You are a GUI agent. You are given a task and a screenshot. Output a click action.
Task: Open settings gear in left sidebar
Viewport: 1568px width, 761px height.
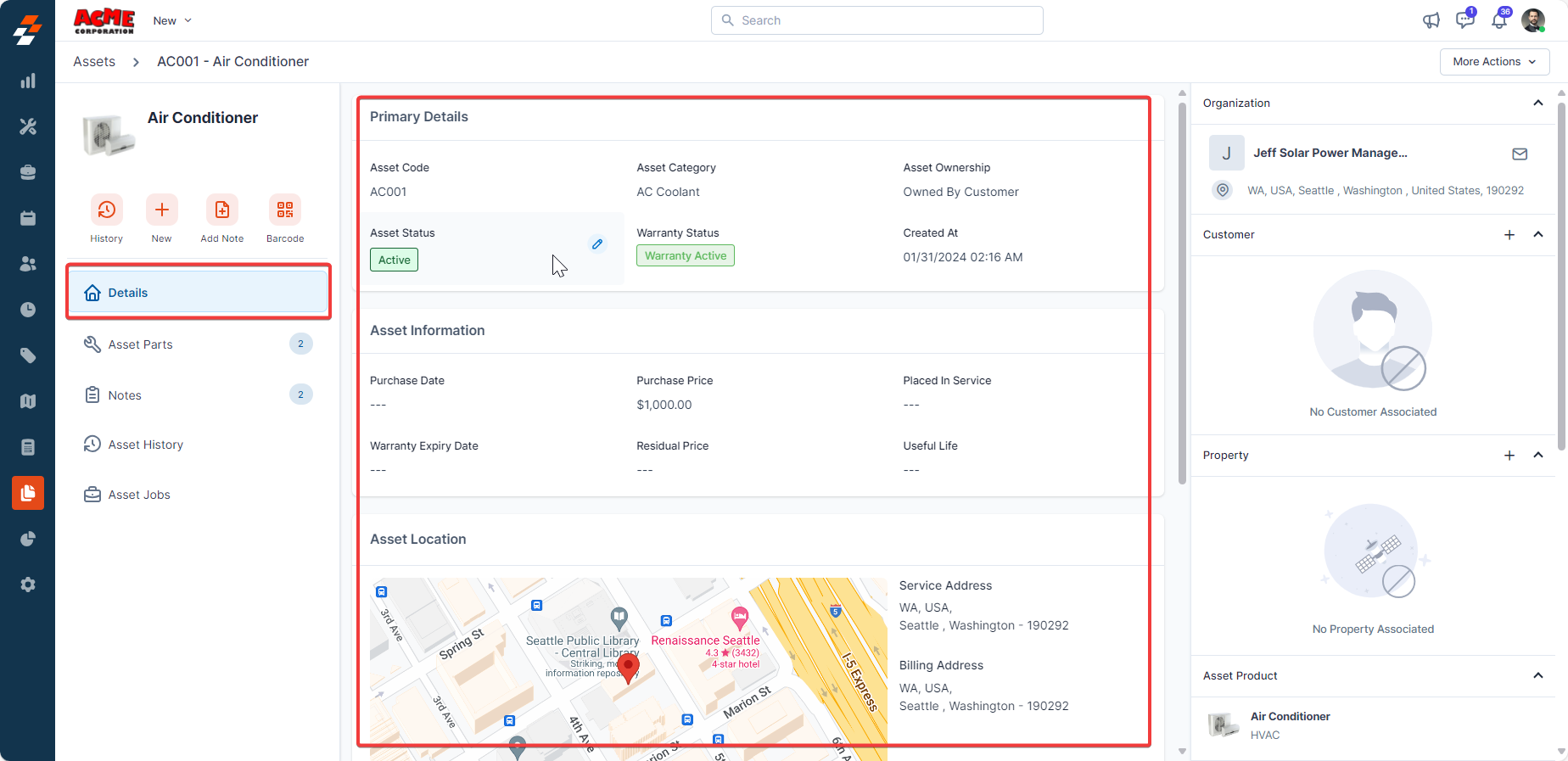coord(28,585)
